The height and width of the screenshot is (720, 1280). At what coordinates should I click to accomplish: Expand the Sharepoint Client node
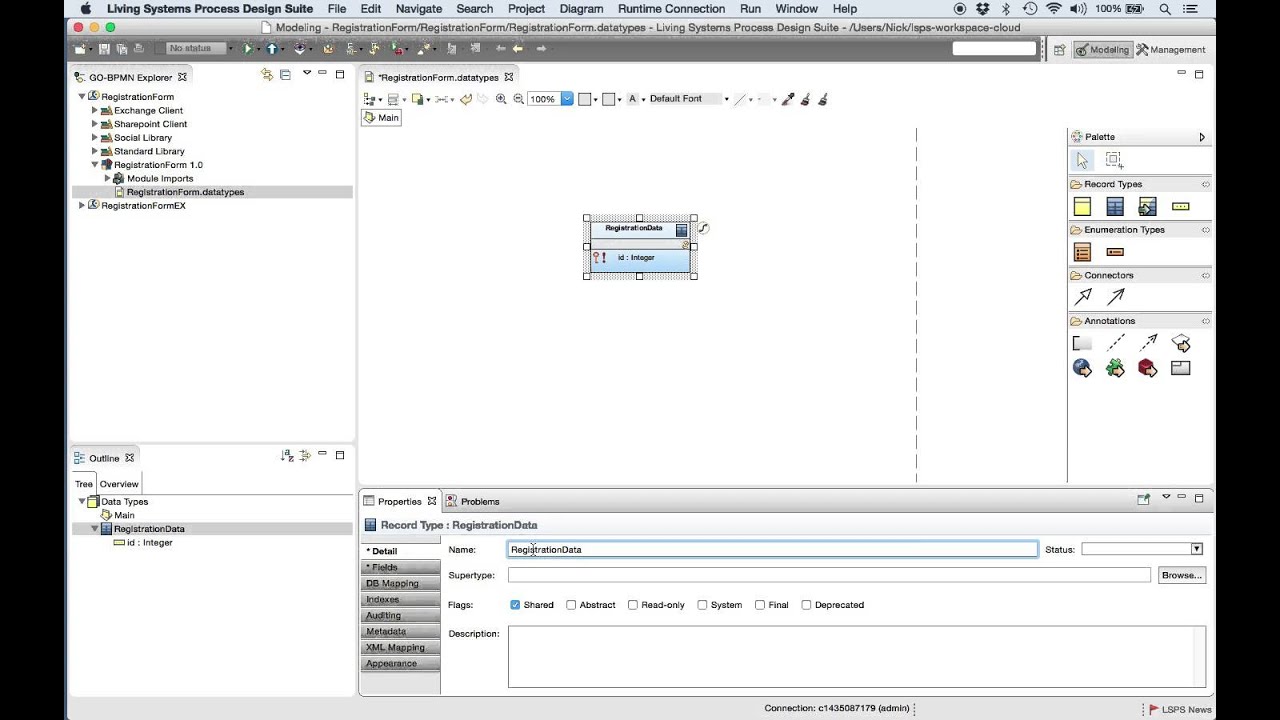coord(95,124)
